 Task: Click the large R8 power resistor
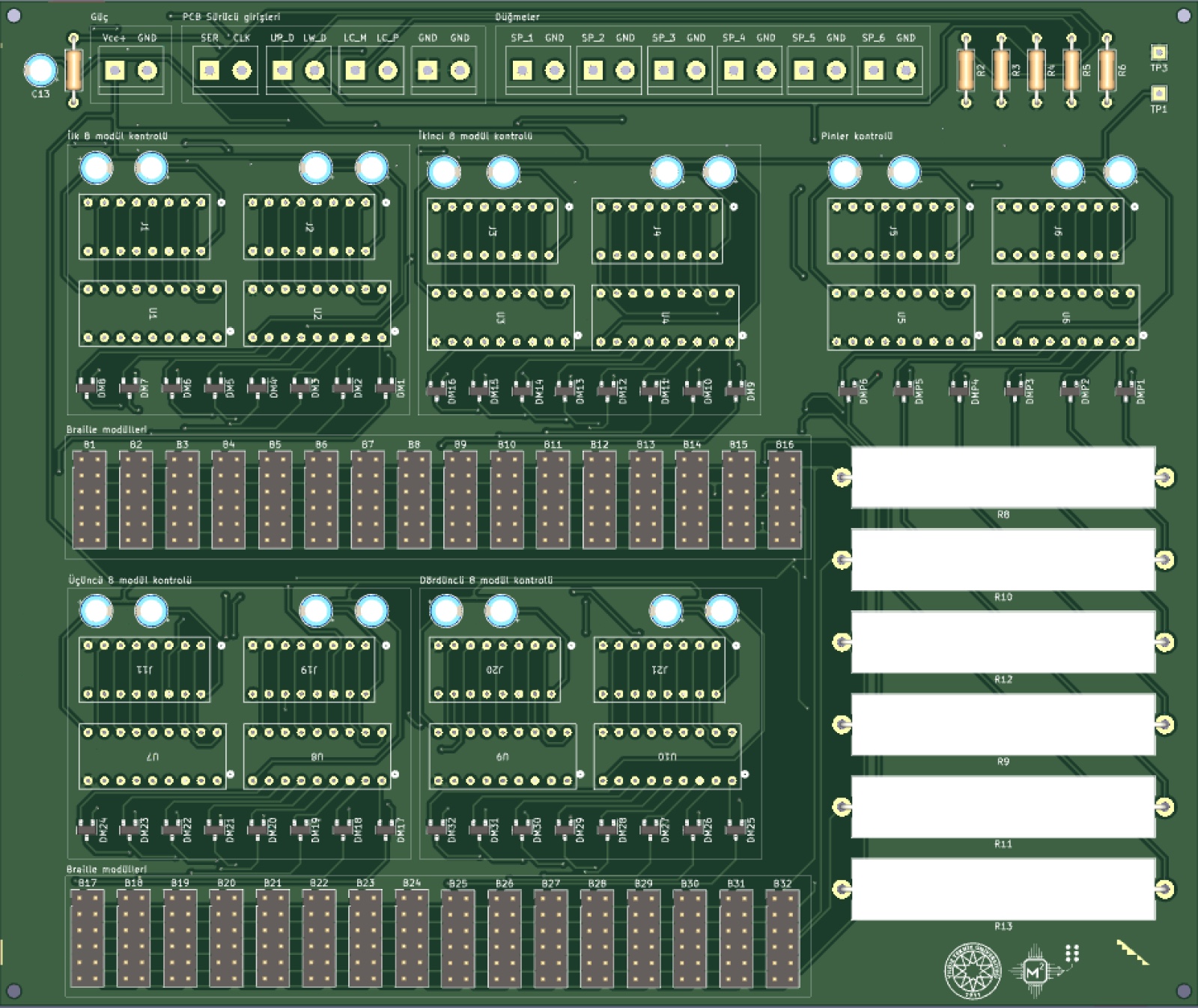(x=1003, y=477)
